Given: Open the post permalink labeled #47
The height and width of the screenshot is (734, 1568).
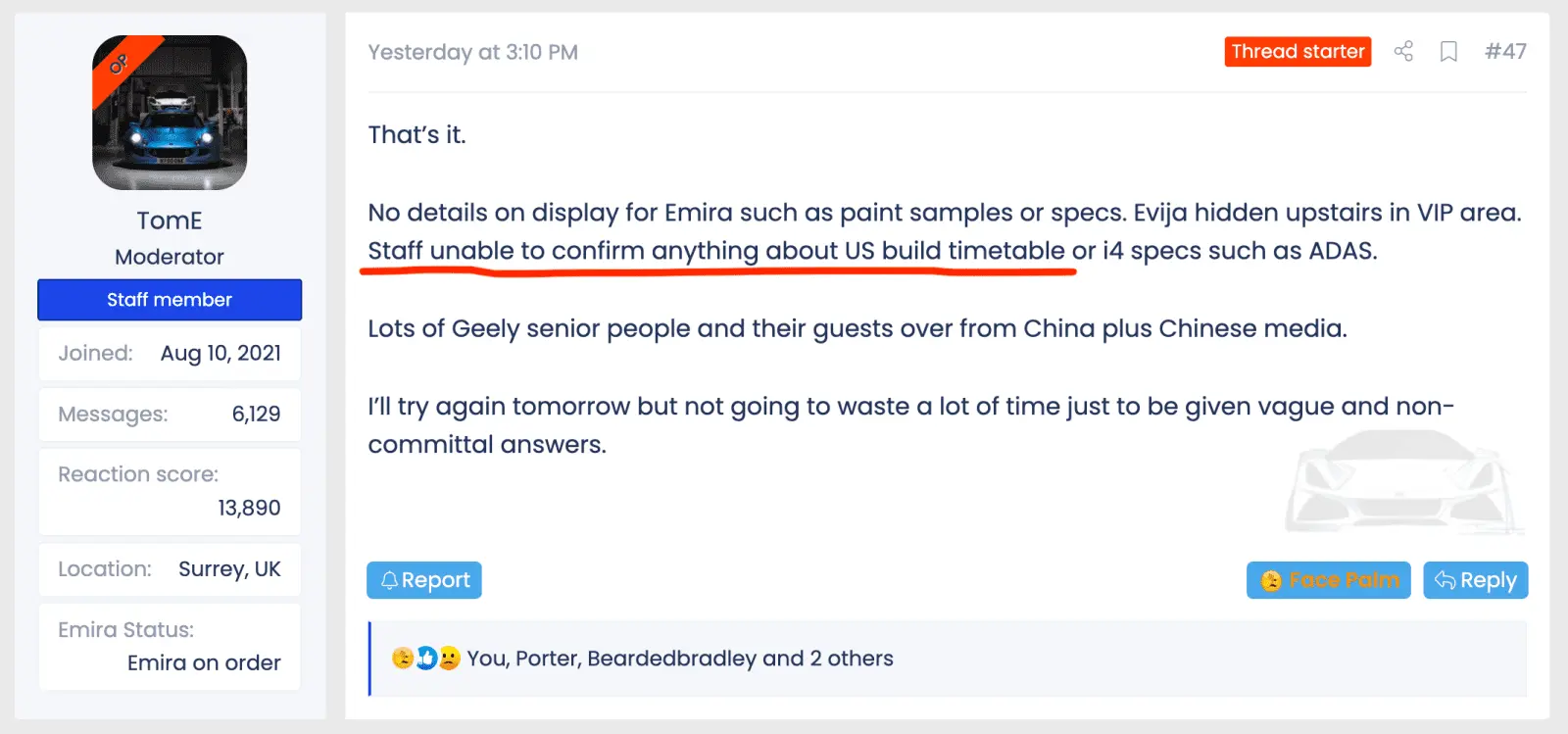Looking at the screenshot, I should coord(1506,51).
